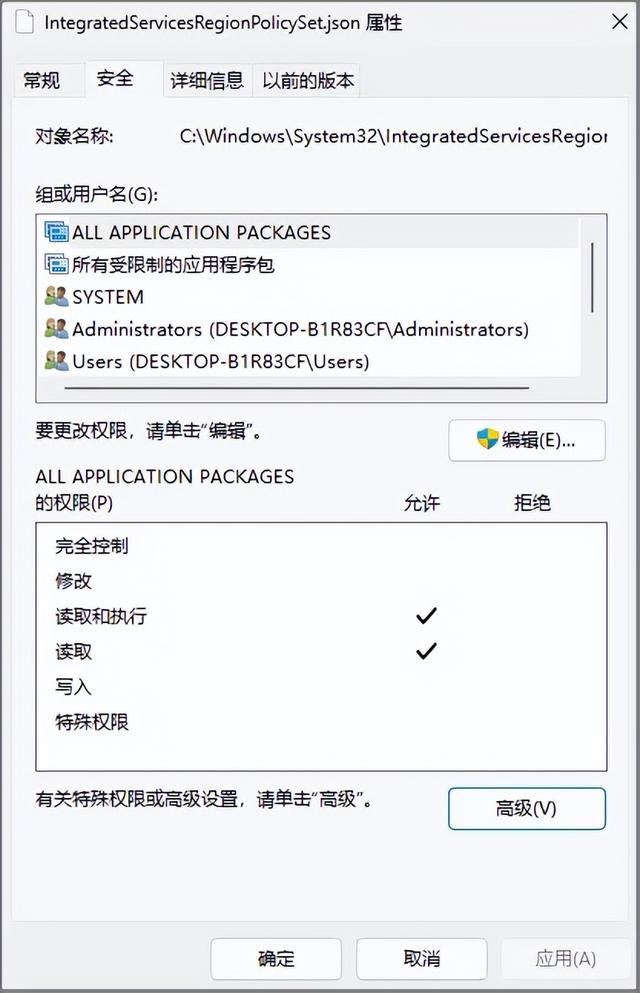Click the shield icon on 编辑 button
640x993 pixels.
[487, 439]
